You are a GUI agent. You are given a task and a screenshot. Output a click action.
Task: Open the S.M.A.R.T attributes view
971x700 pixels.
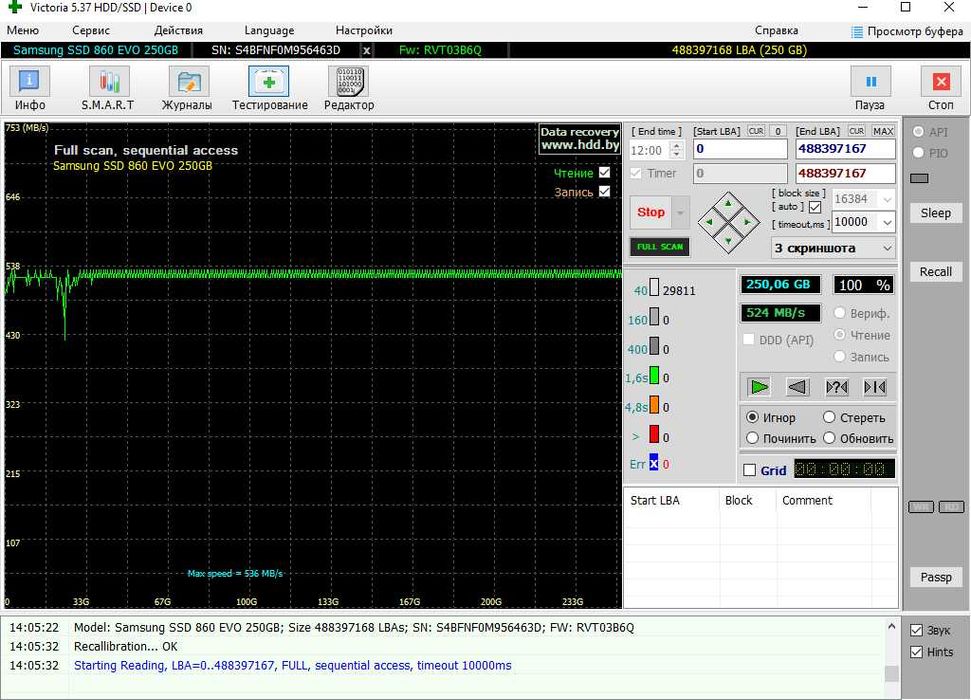(x=108, y=88)
